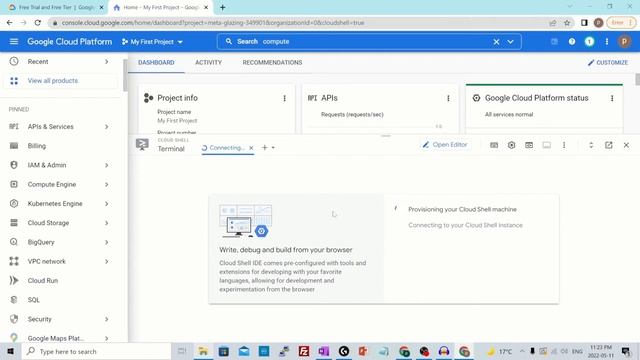
Task: Open Cloud Shell in new window
Action: (x=609, y=145)
